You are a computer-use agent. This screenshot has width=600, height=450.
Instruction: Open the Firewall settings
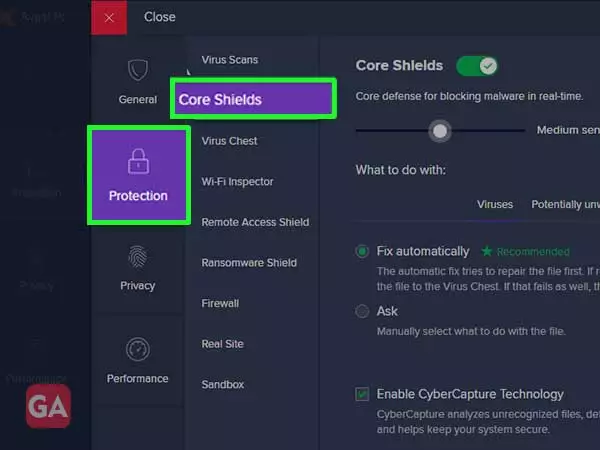coord(220,303)
